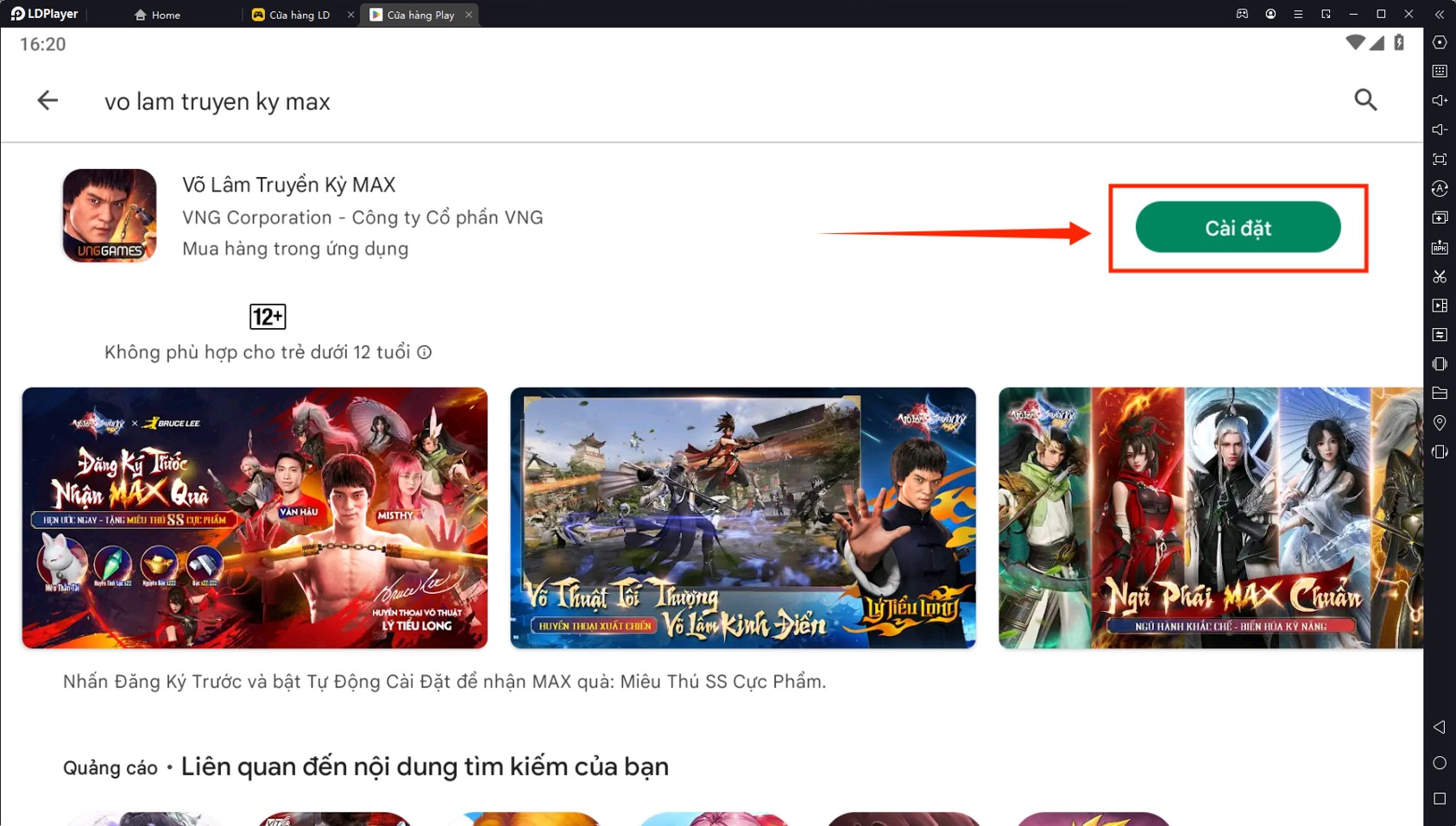The image size is (1456, 826).
Task: Open gamepad settings in title bar
Action: pyautogui.click(x=1242, y=15)
